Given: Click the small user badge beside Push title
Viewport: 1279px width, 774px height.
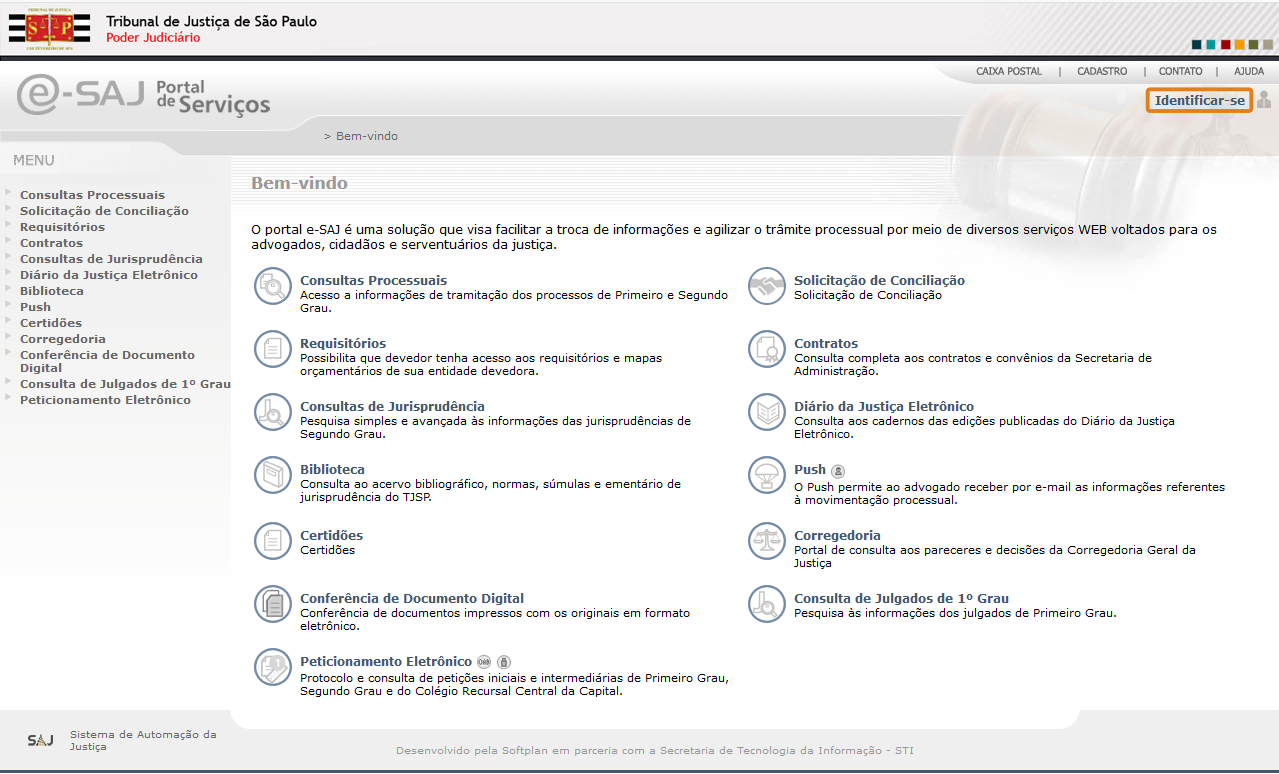Looking at the screenshot, I should [838, 471].
